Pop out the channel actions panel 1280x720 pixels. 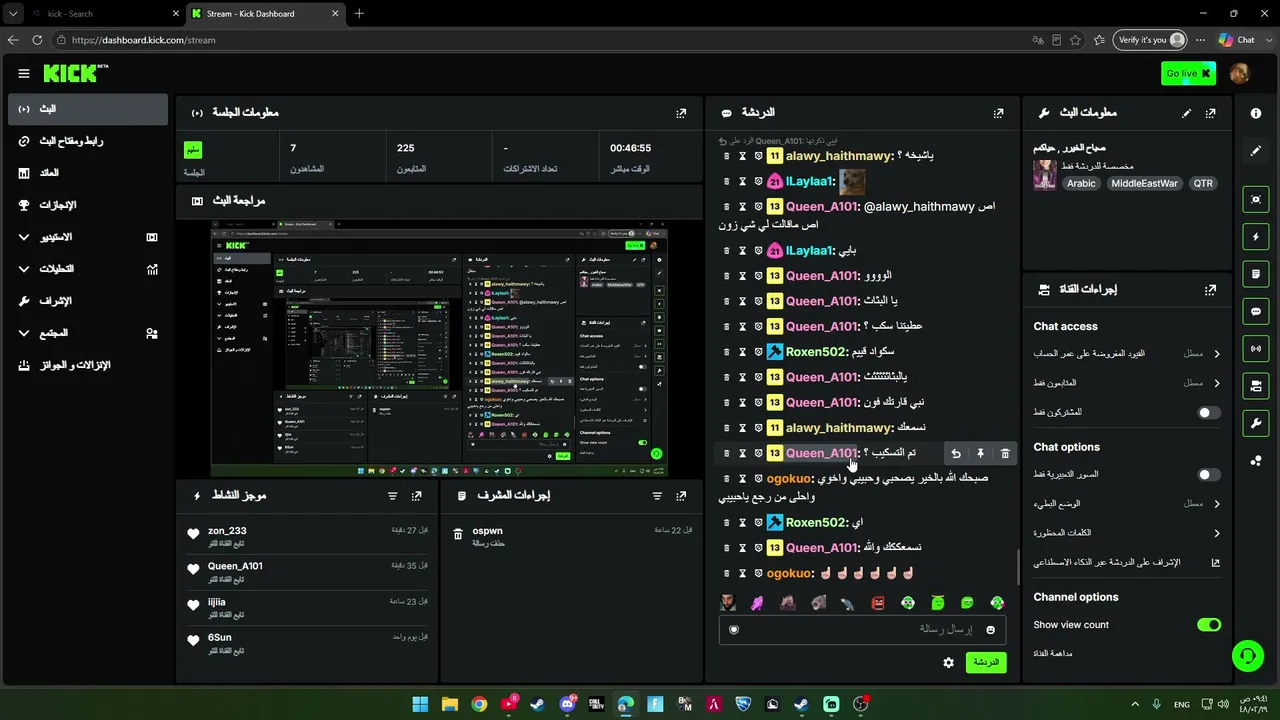coord(1211,289)
